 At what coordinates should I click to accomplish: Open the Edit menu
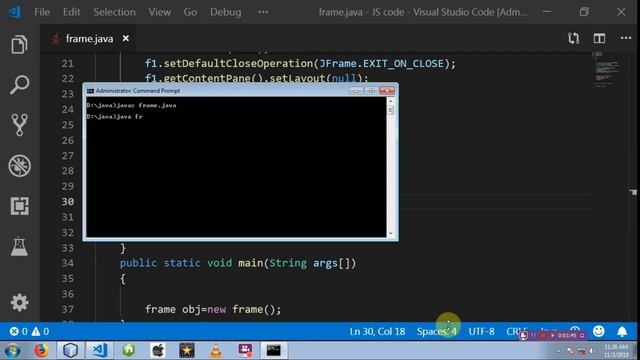point(71,12)
